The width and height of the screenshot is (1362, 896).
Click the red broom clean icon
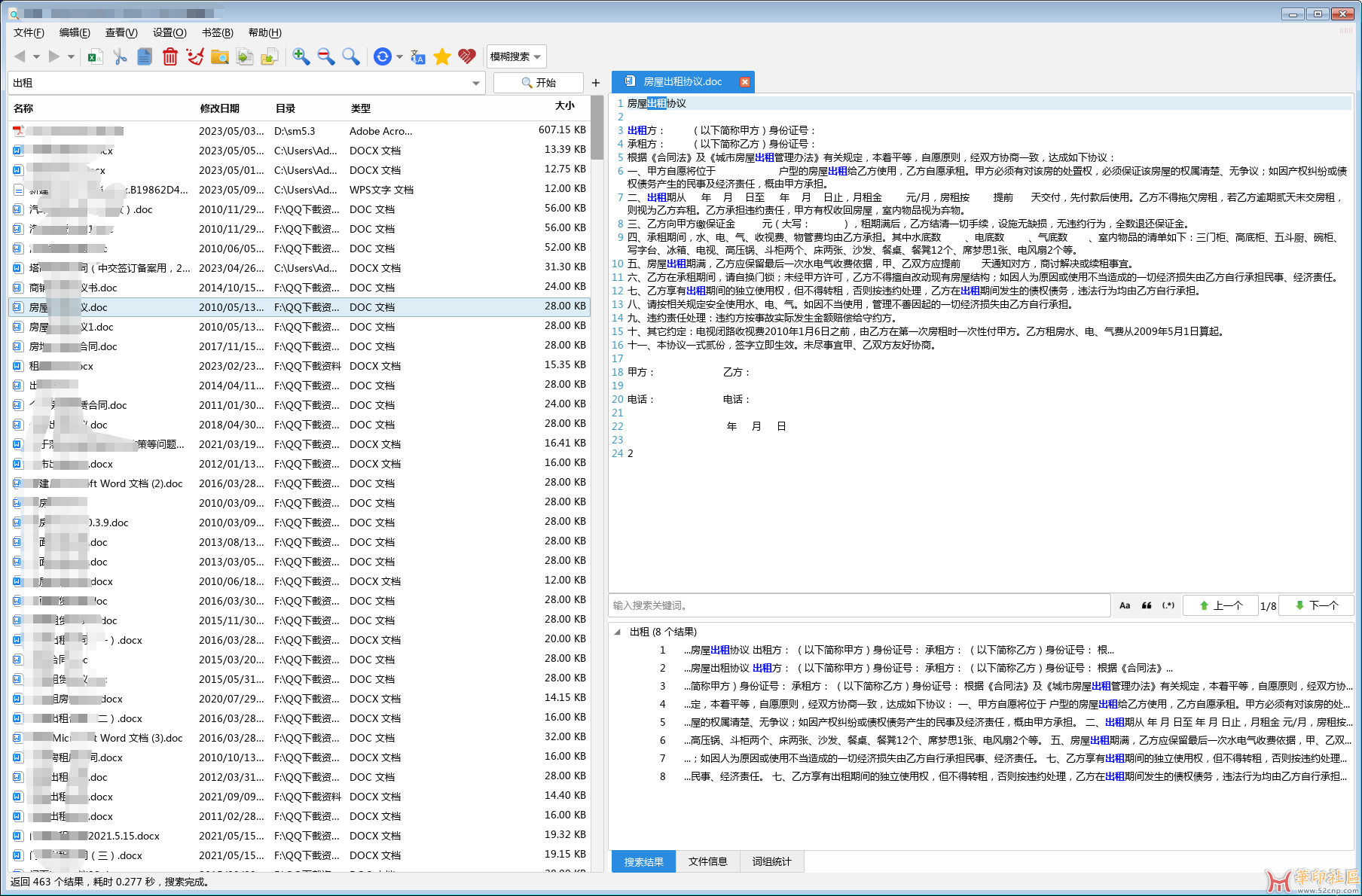pos(195,56)
